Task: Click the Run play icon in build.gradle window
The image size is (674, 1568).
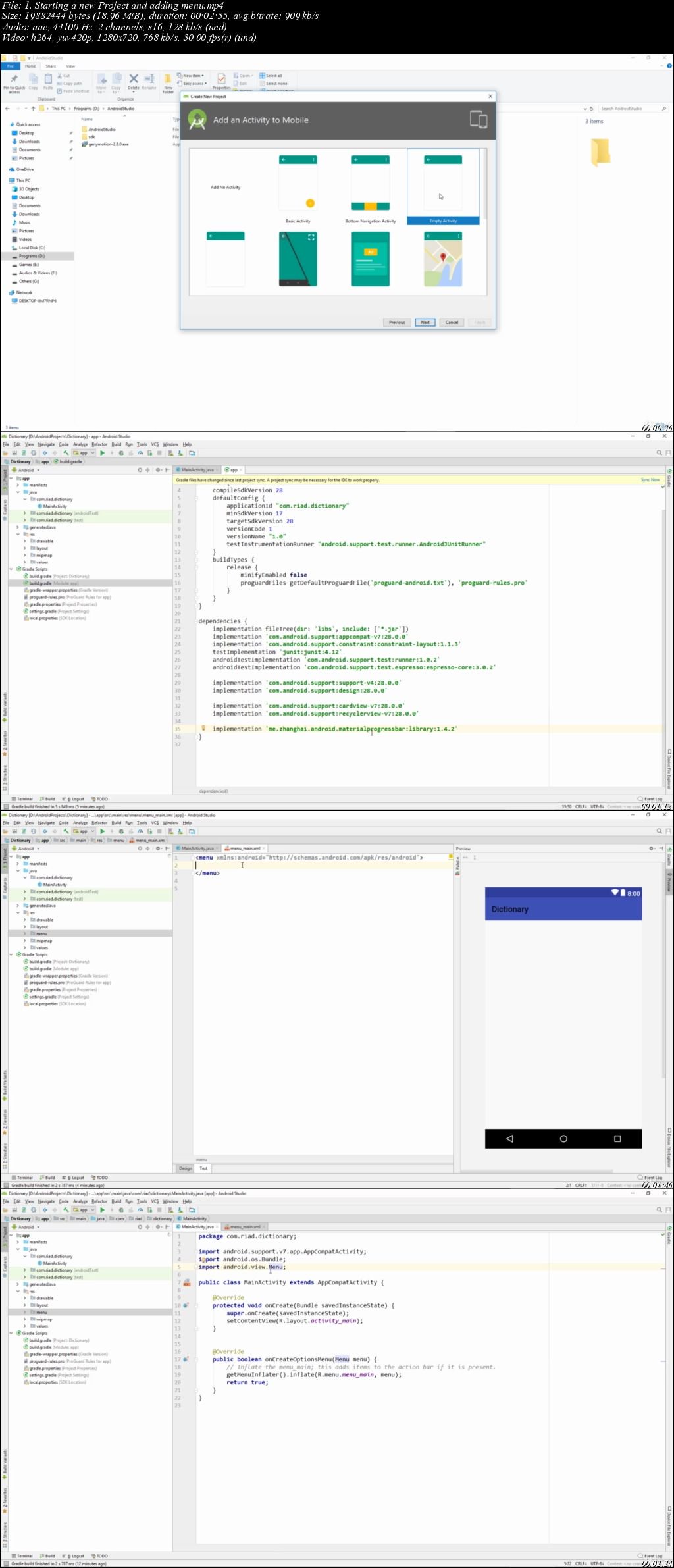Action: [102, 453]
